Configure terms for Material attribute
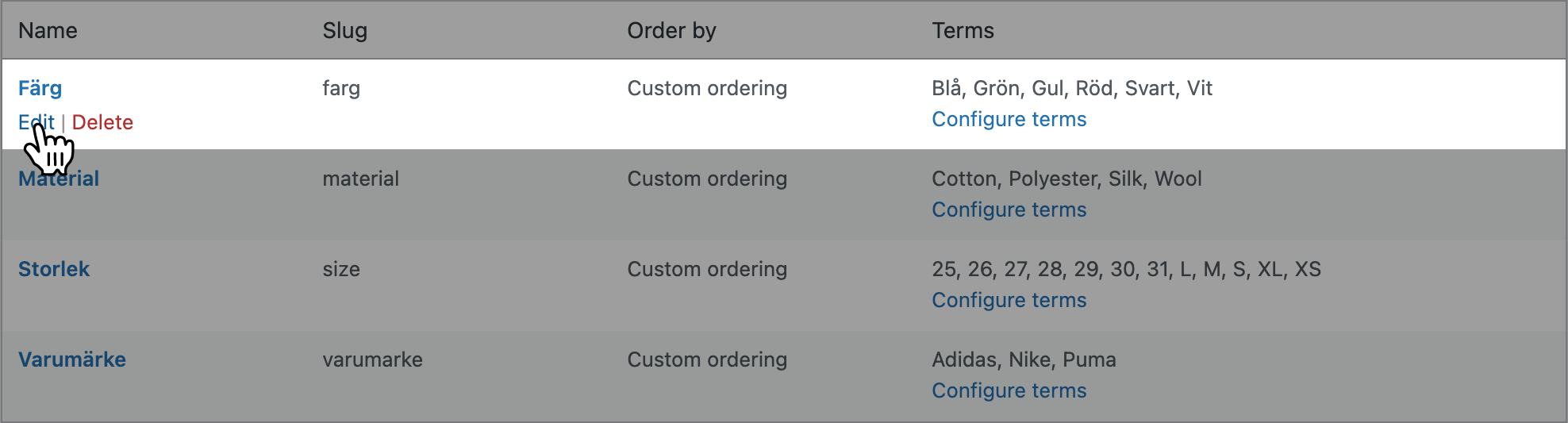The height and width of the screenshot is (423, 1568). (1009, 210)
